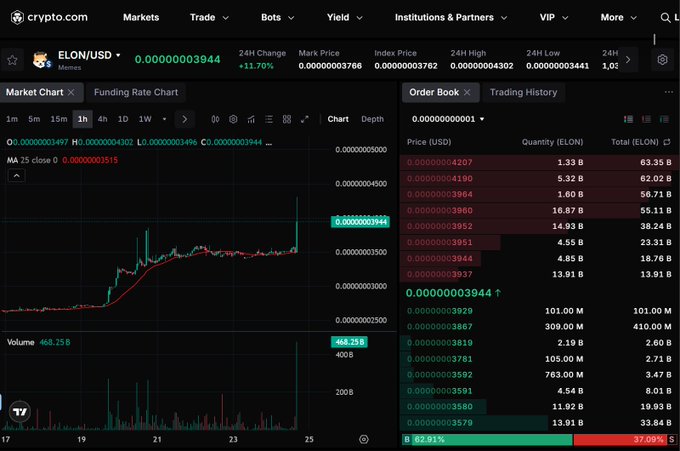Expand chart to fullscreen
The image size is (680, 451).
pyautogui.click(x=305, y=119)
